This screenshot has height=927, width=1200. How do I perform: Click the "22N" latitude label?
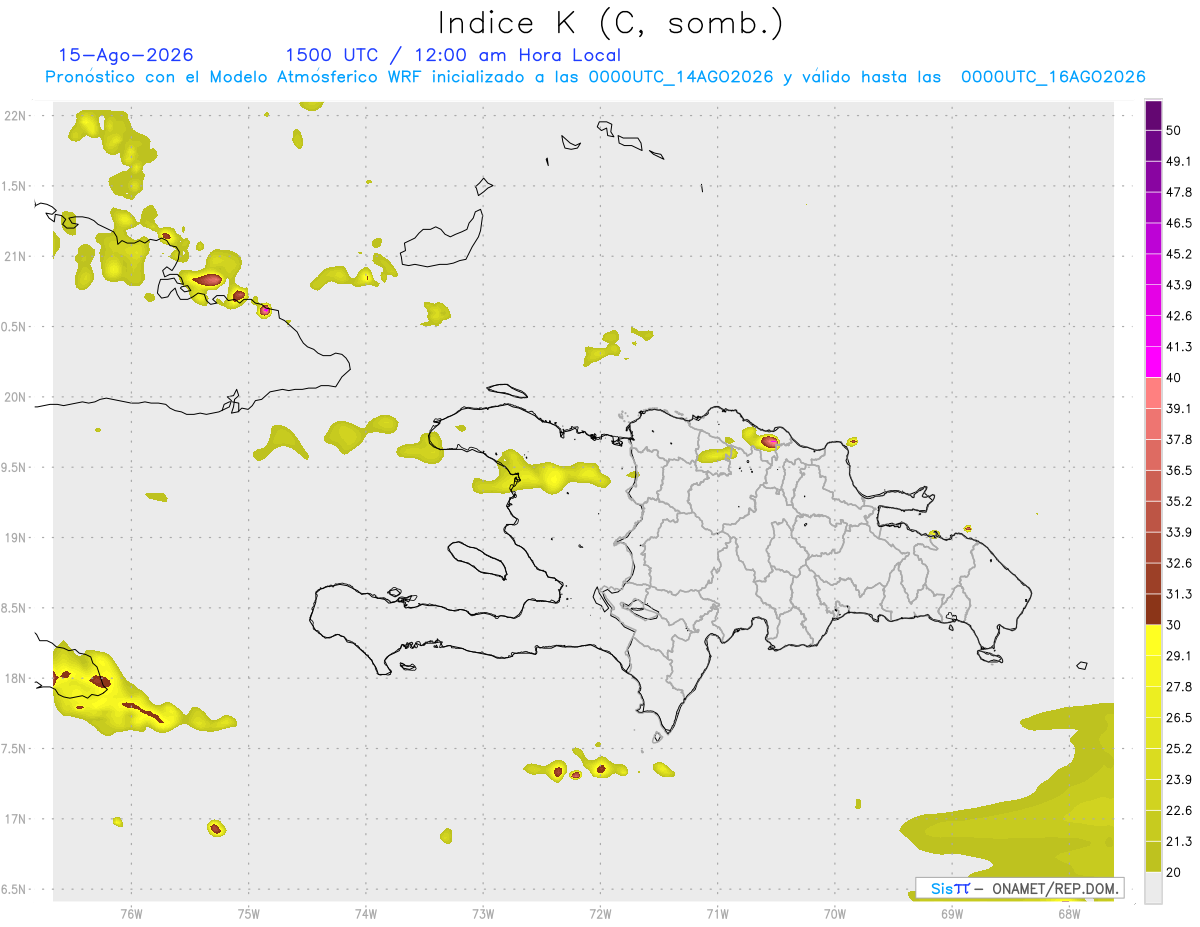tap(15, 116)
